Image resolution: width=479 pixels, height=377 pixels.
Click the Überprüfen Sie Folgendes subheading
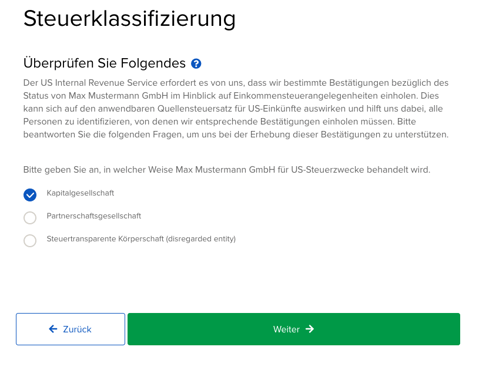(104, 63)
